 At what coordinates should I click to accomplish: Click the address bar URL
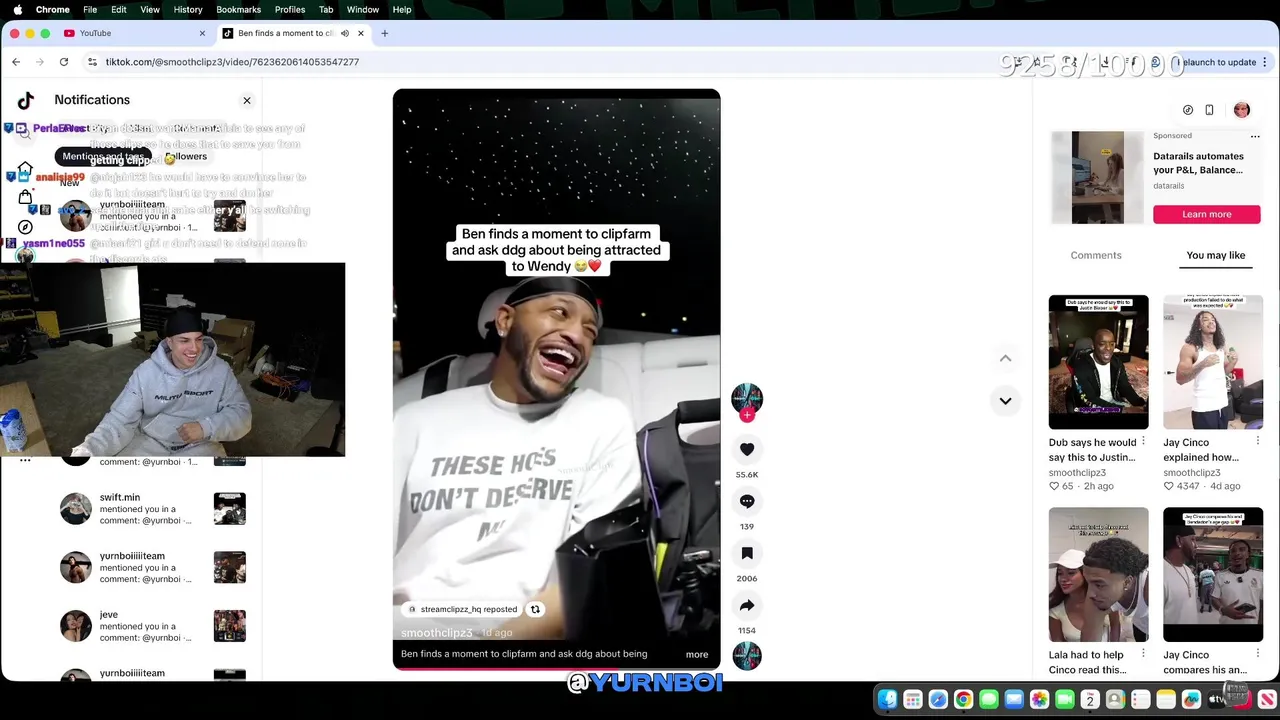tap(232, 62)
